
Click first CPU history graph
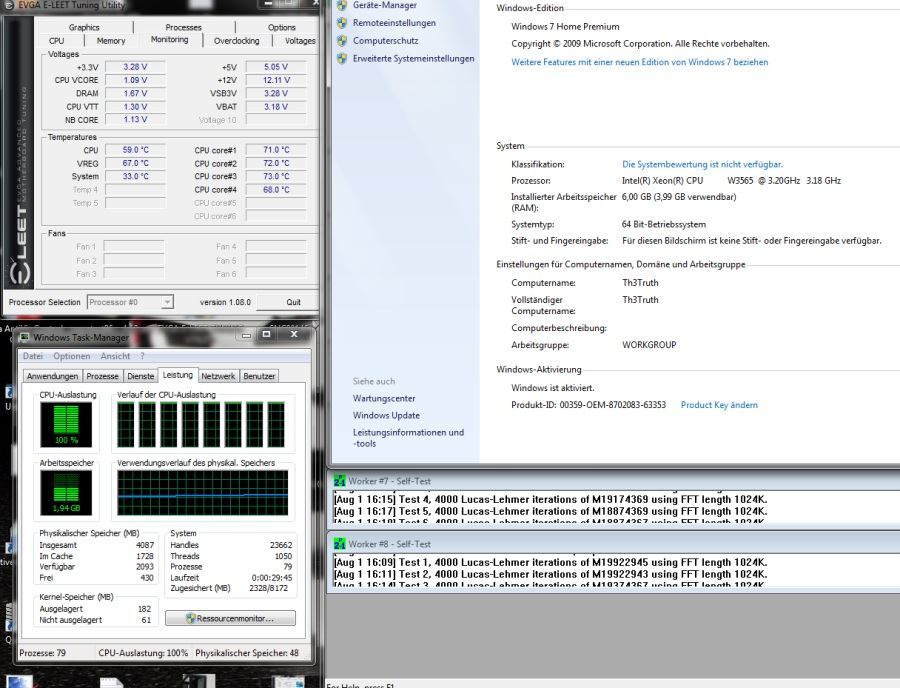pos(126,425)
